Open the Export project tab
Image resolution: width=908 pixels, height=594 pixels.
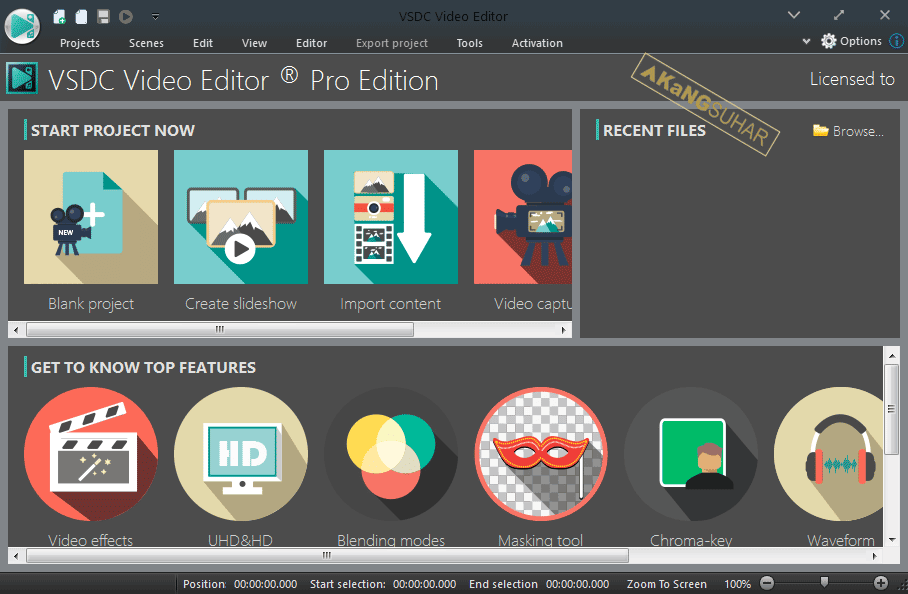click(x=391, y=43)
